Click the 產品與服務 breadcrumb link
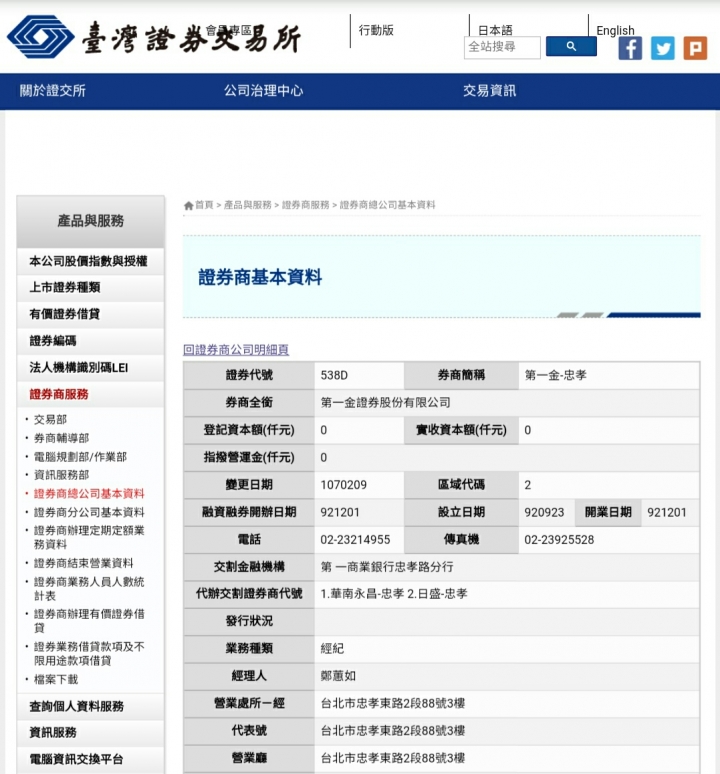 click(247, 205)
